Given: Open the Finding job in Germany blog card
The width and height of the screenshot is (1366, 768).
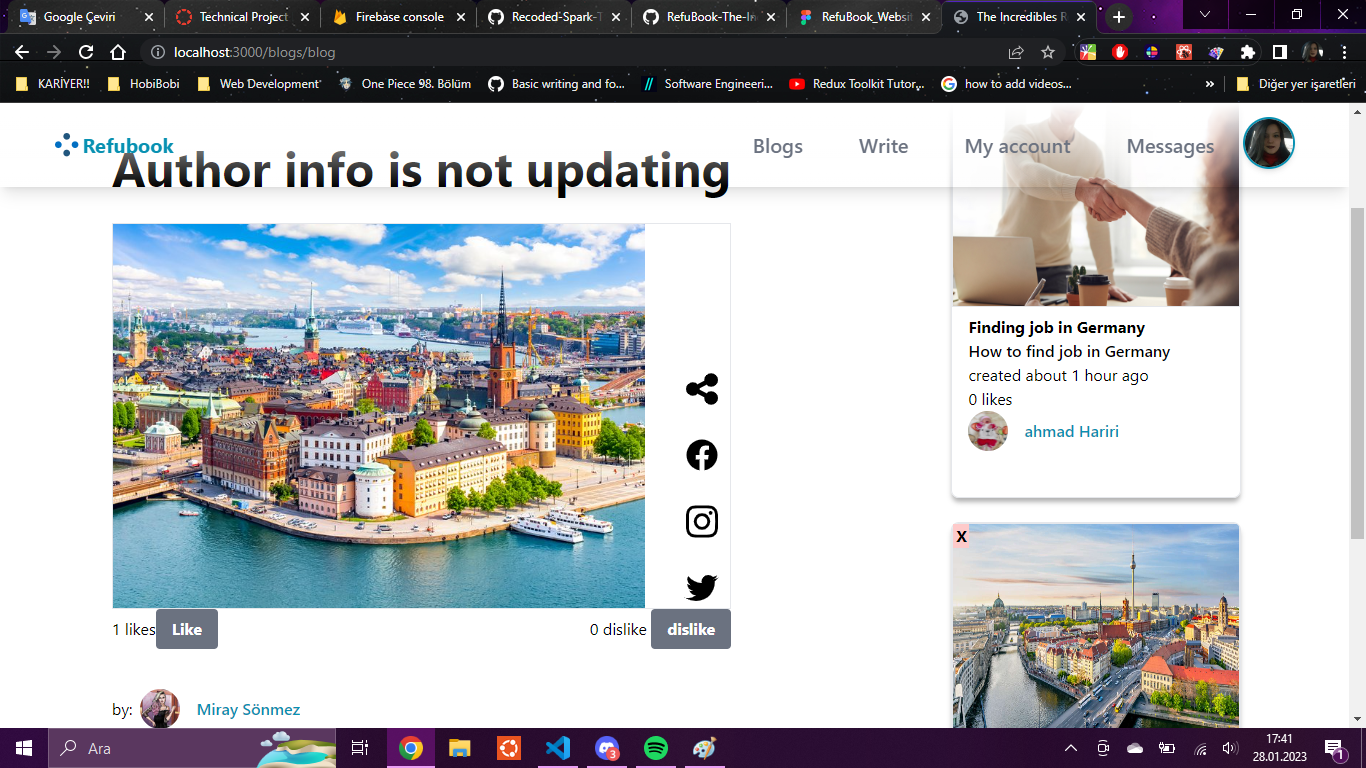Looking at the screenshot, I should point(1056,327).
